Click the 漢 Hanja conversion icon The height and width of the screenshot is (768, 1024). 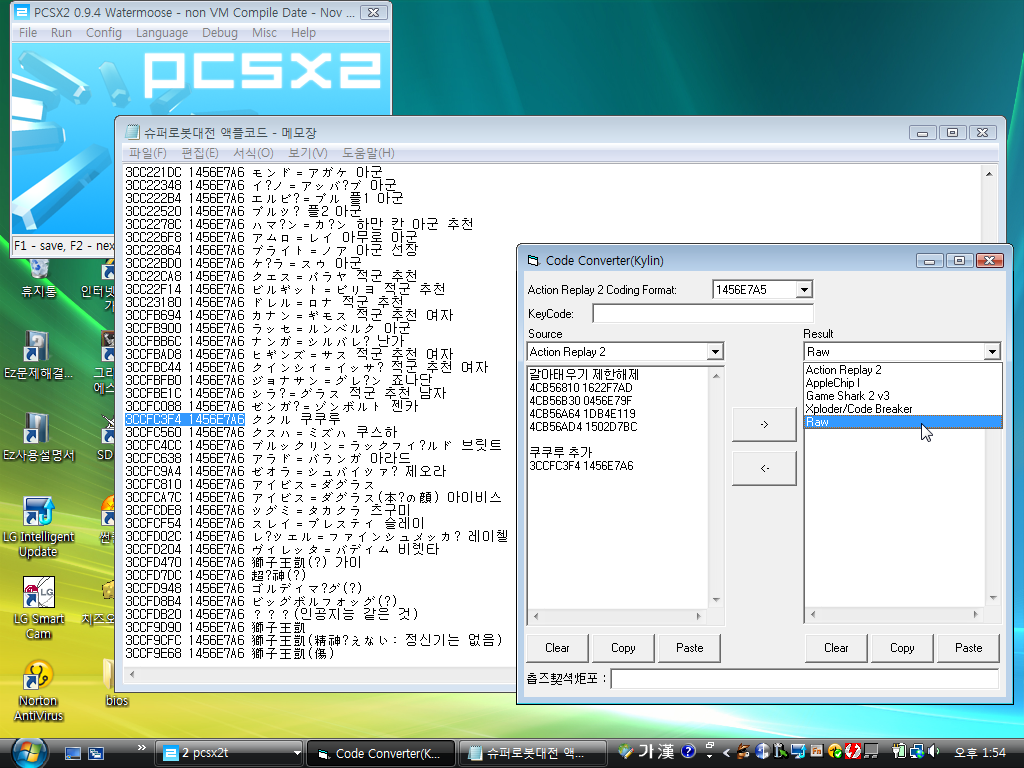666,752
